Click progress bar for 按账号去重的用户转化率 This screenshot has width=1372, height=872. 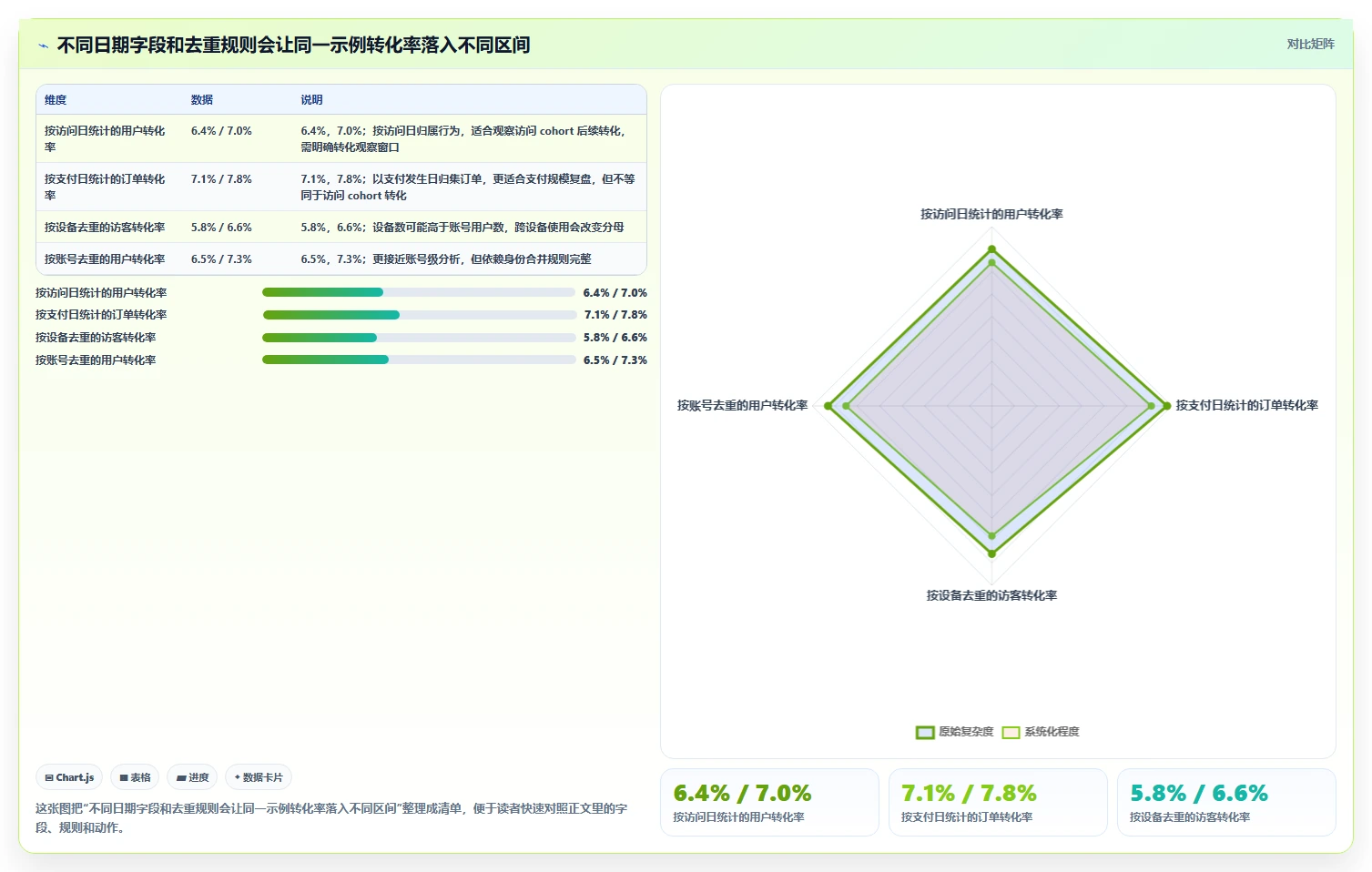pyautogui.click(x=419, y=360)
